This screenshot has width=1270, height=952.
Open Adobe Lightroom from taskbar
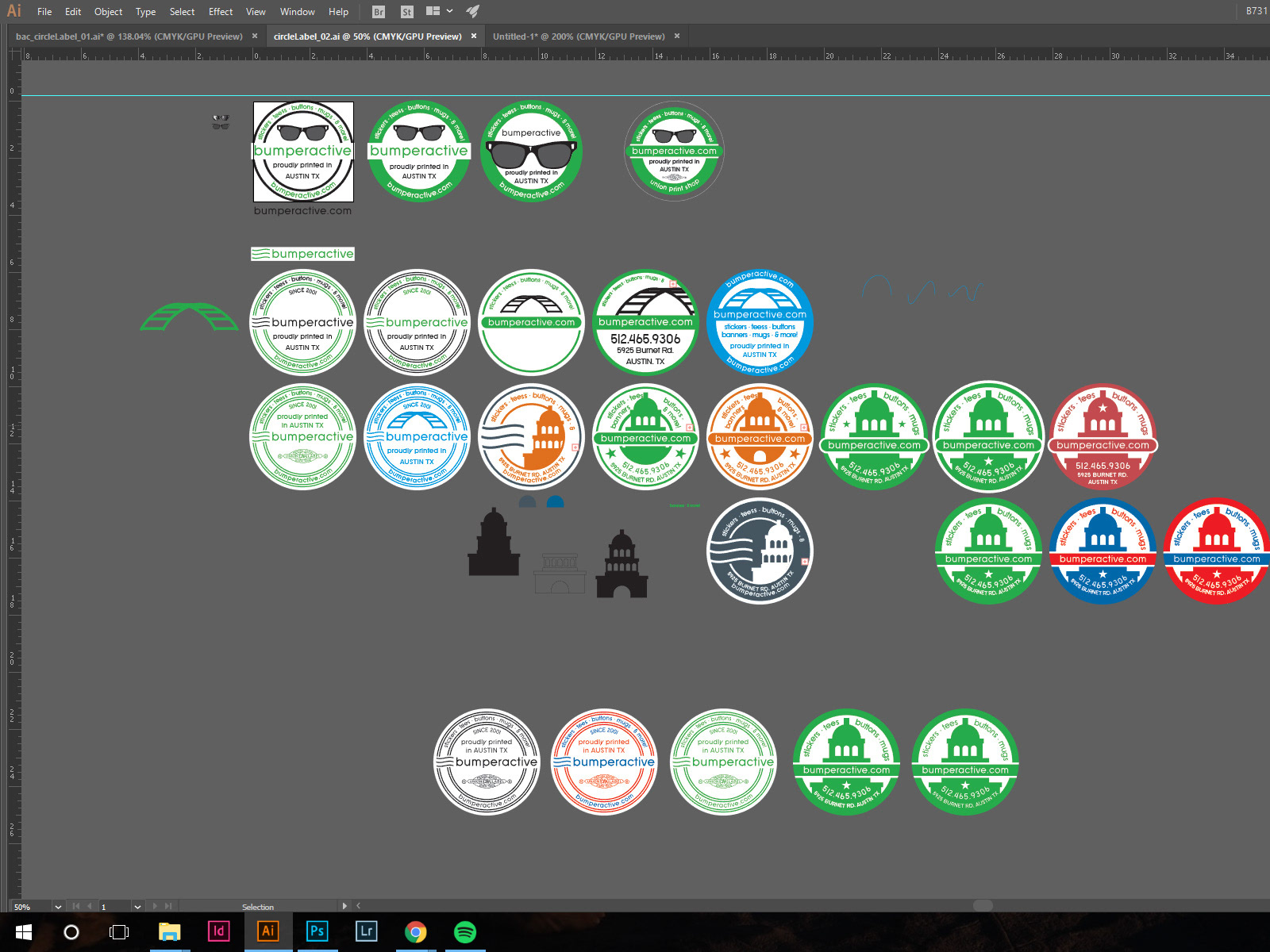pos(366,931)
